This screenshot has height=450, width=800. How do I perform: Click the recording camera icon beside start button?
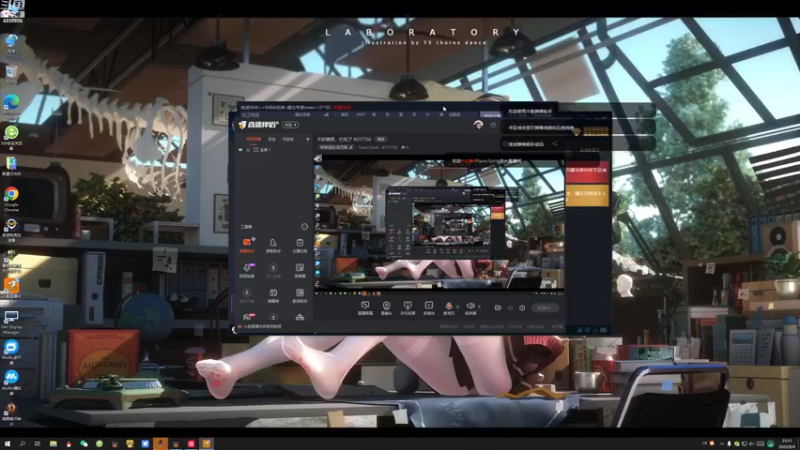[x=498, y=308]
